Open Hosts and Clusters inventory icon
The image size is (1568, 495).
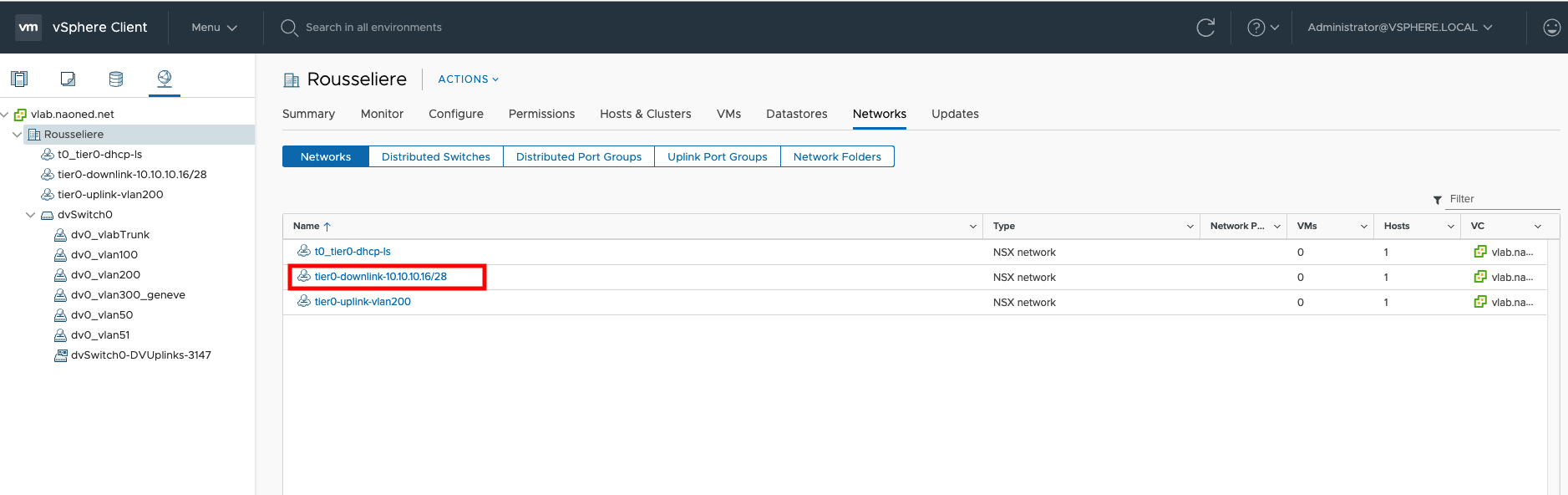pyautogui.click(x=19, y=79)
